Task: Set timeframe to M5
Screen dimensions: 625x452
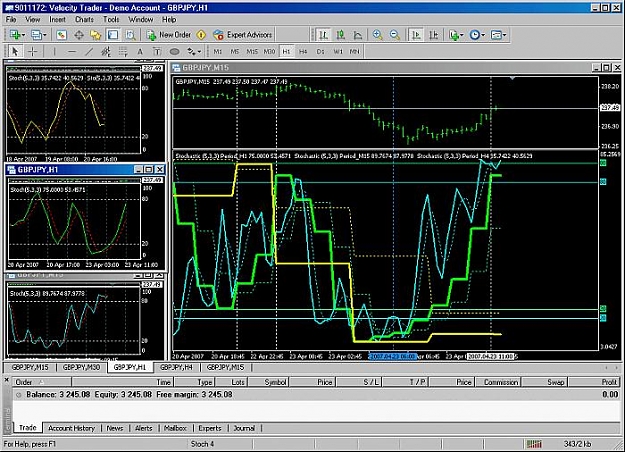Action: 235,51
